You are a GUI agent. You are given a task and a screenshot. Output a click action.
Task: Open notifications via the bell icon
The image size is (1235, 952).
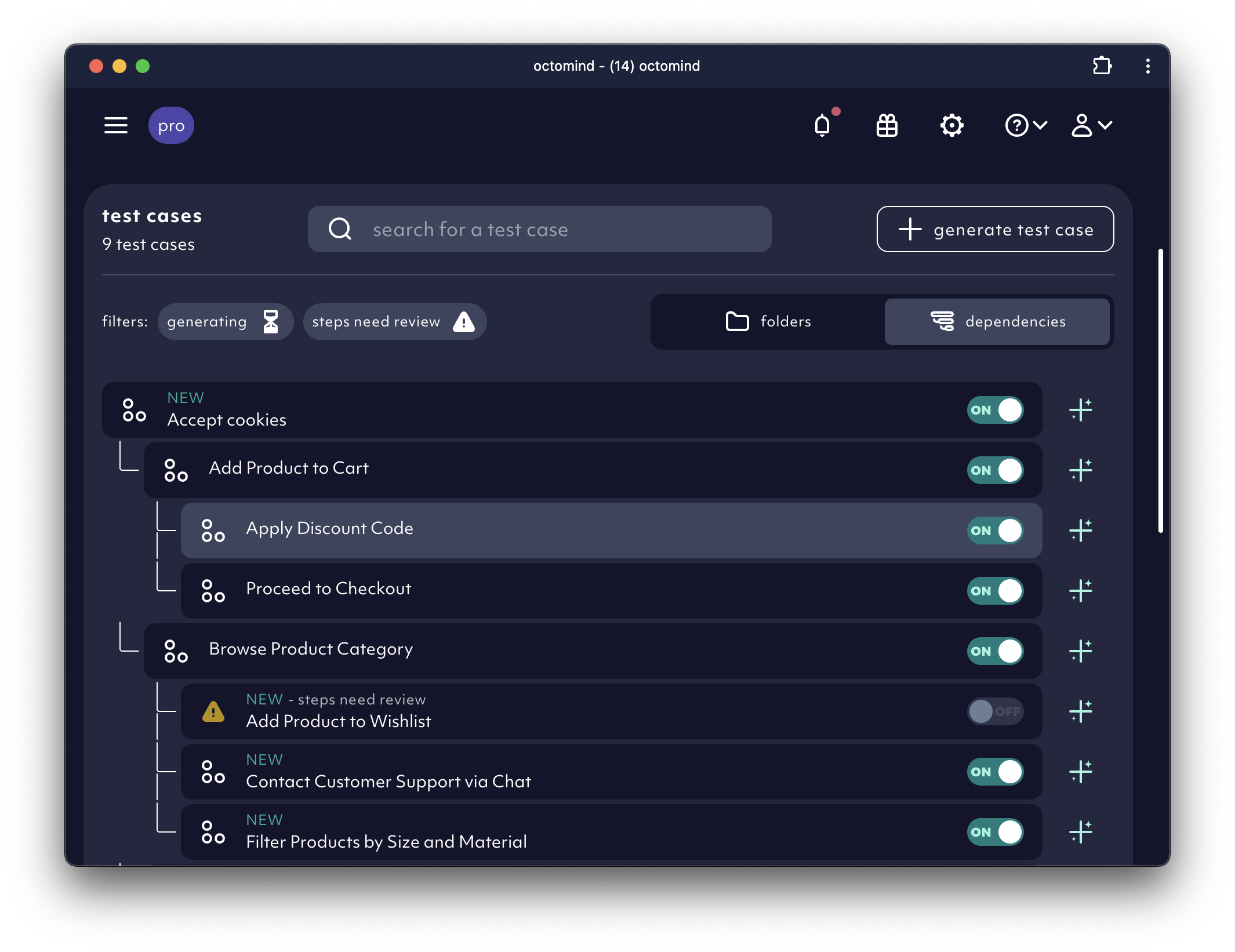tap(822, 126)
